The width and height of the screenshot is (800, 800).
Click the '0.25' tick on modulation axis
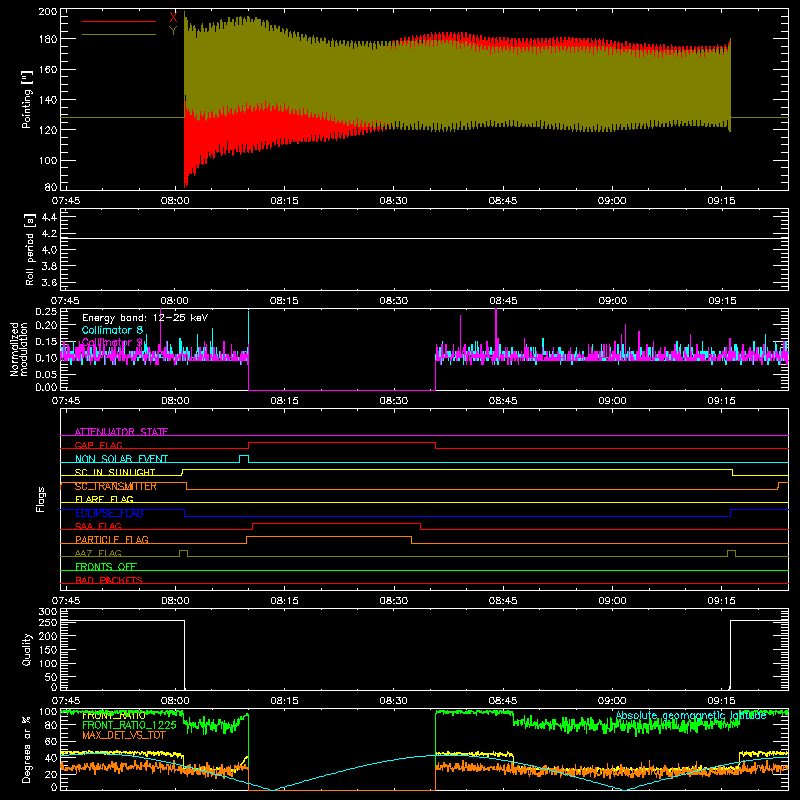point(48,312)
